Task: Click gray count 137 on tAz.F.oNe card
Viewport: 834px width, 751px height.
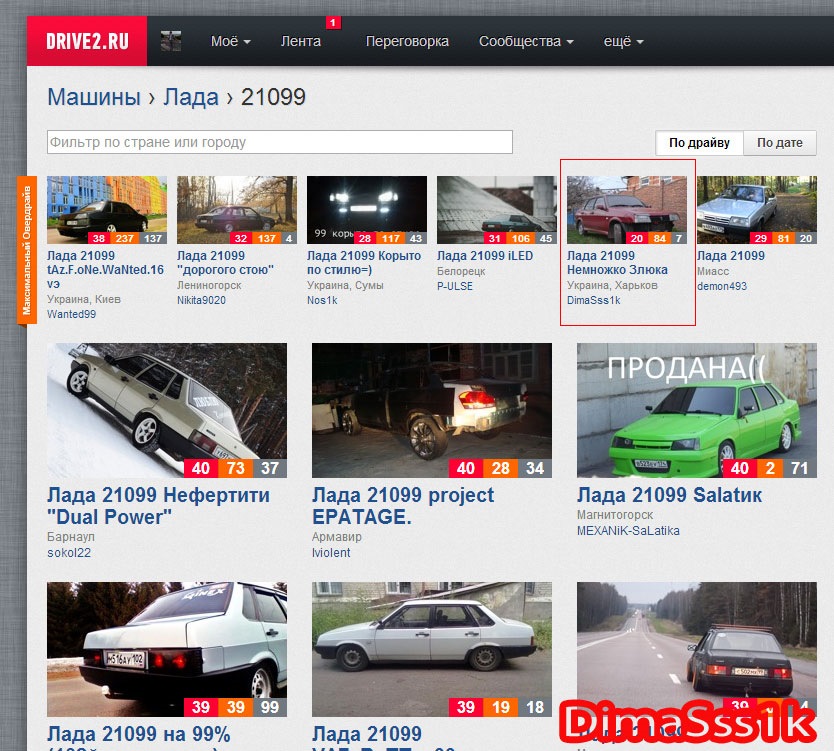Action: pos(153,238)
